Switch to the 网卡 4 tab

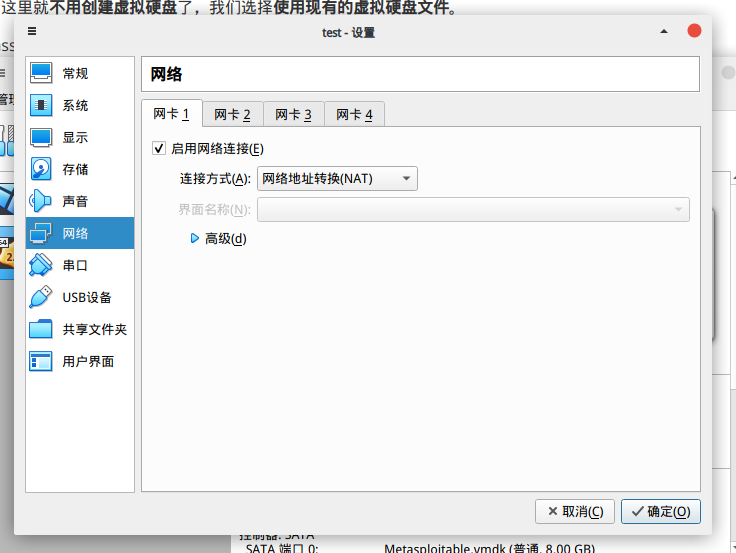(354, 114)
